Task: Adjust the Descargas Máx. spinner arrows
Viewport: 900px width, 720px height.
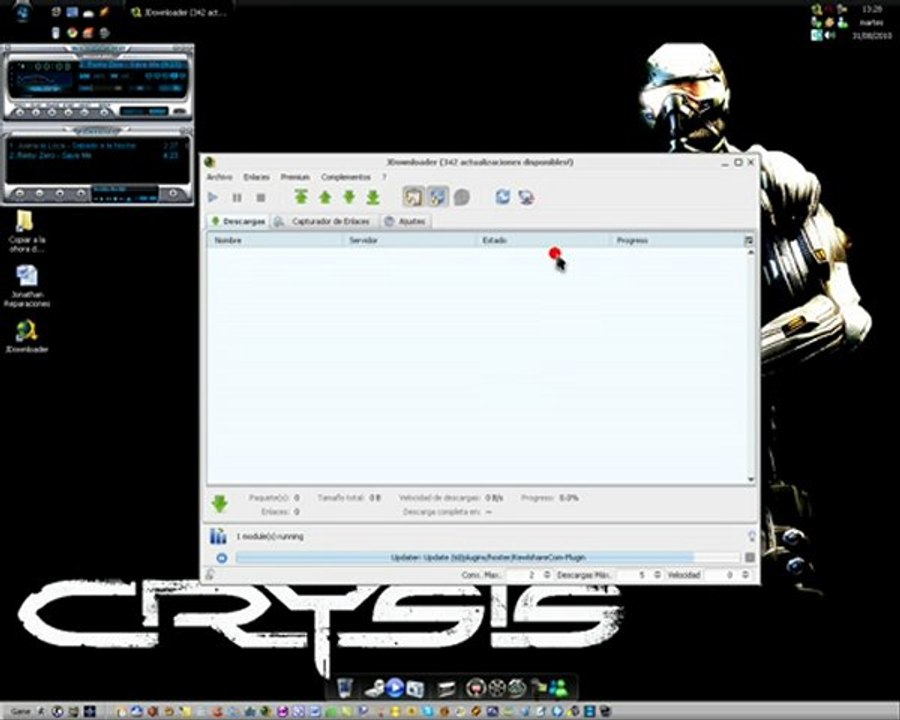Action: pos(657,574)
